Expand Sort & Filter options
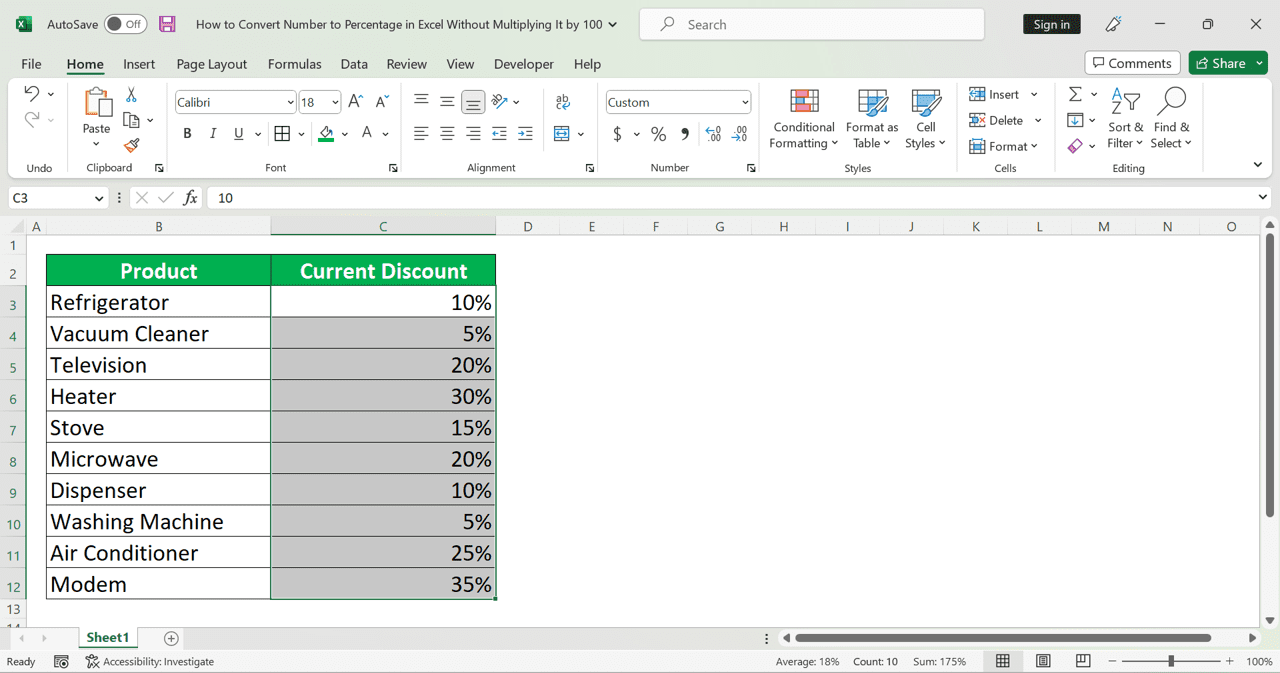The height and width of the screenshot is (673, 1280). pyautogui.click(x=1126, y=119)
